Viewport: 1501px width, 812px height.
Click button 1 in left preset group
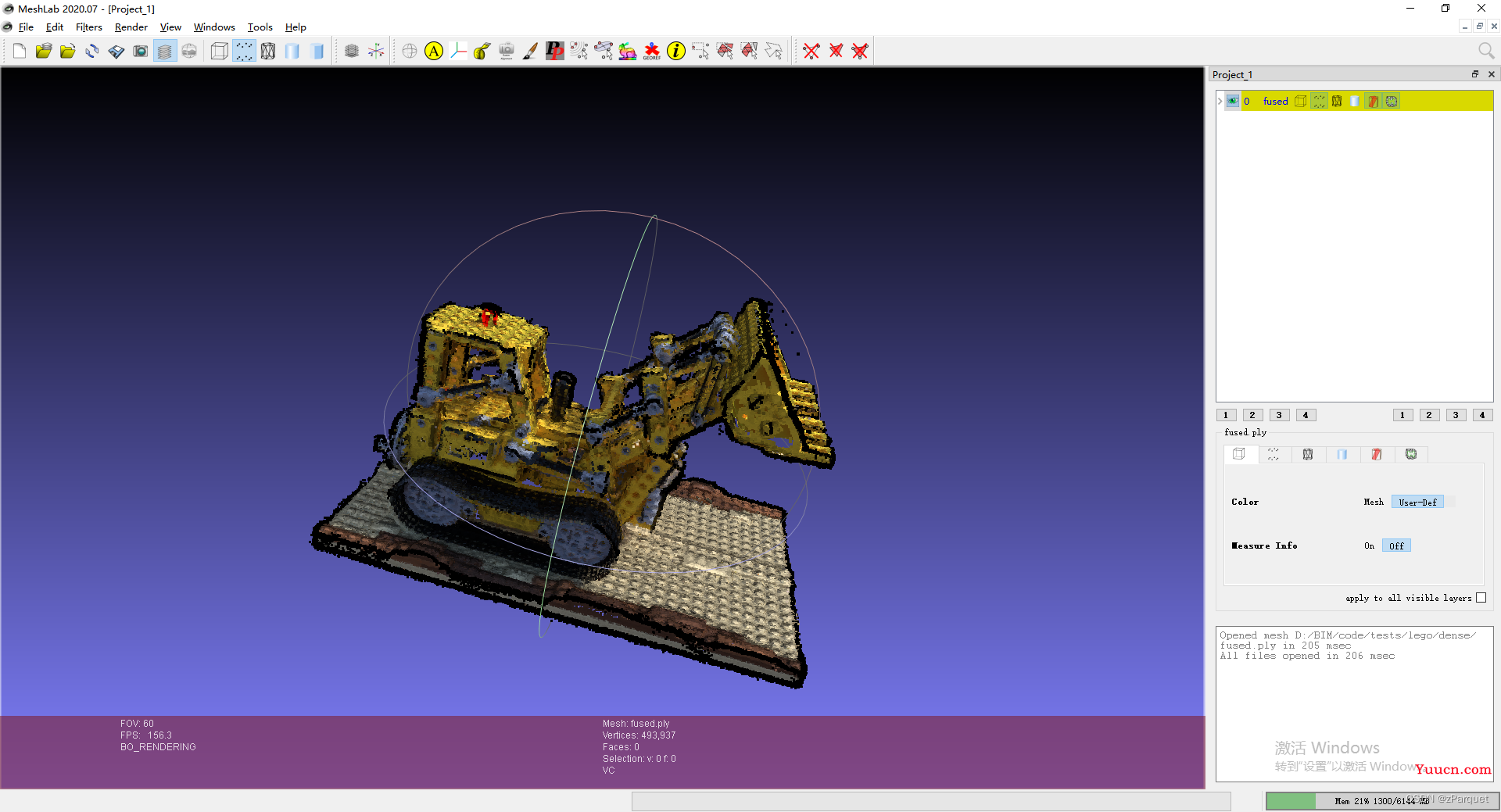point(1227,416)
